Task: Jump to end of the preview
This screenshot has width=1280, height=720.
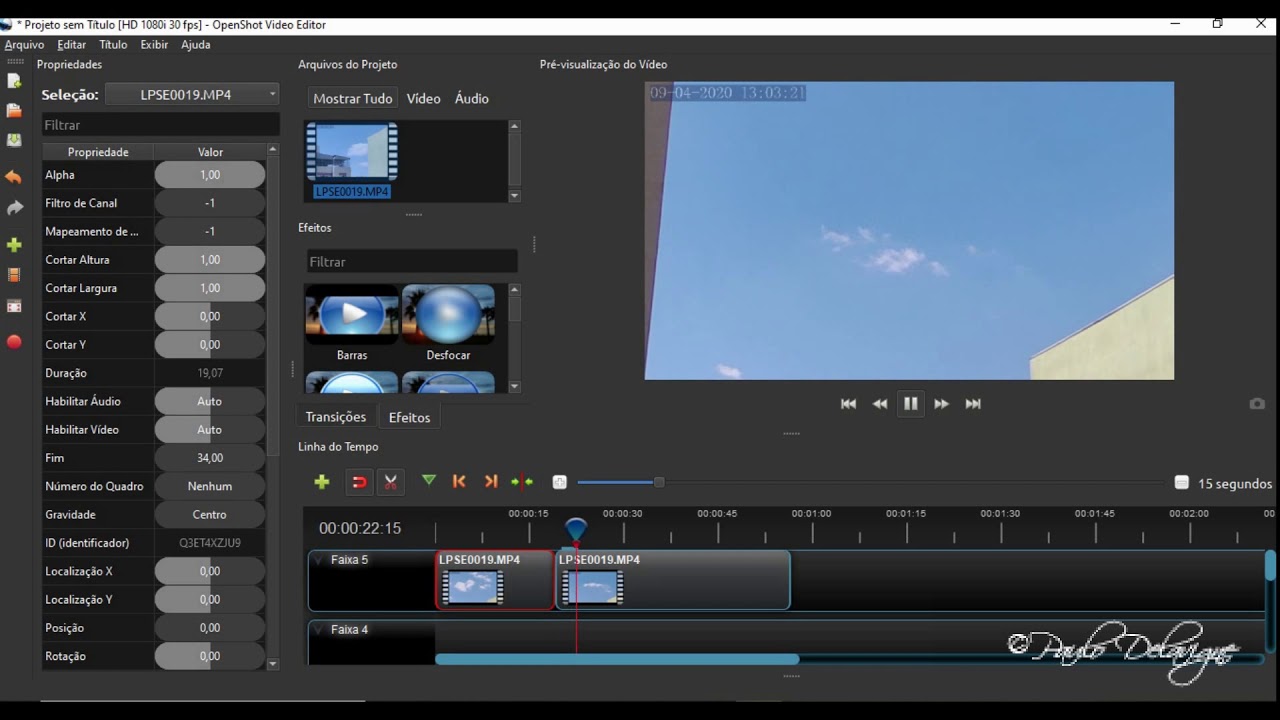Action: pos(973,404)
